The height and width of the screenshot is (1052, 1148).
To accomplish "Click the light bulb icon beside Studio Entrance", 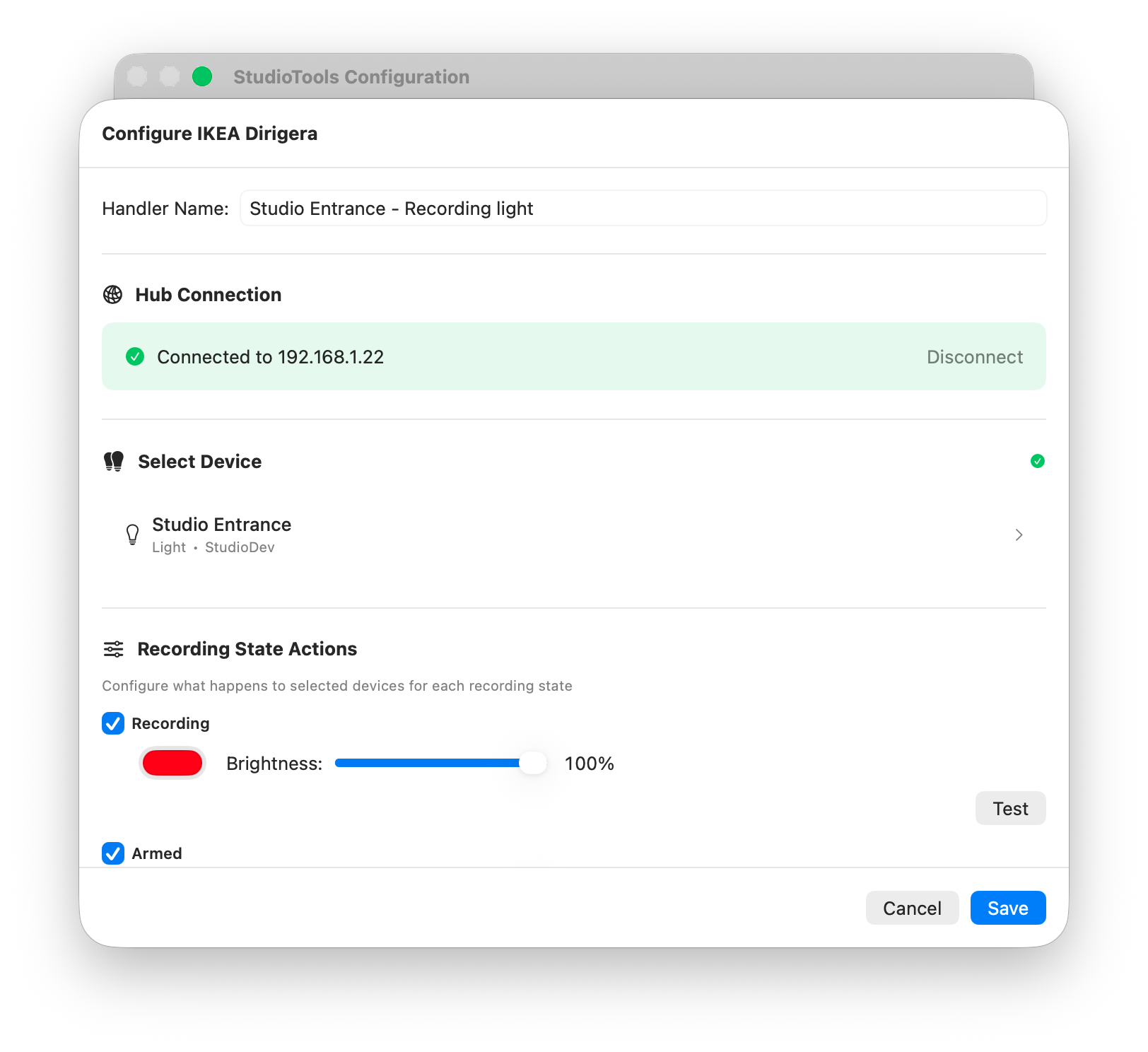I will [x=132, y=534].
